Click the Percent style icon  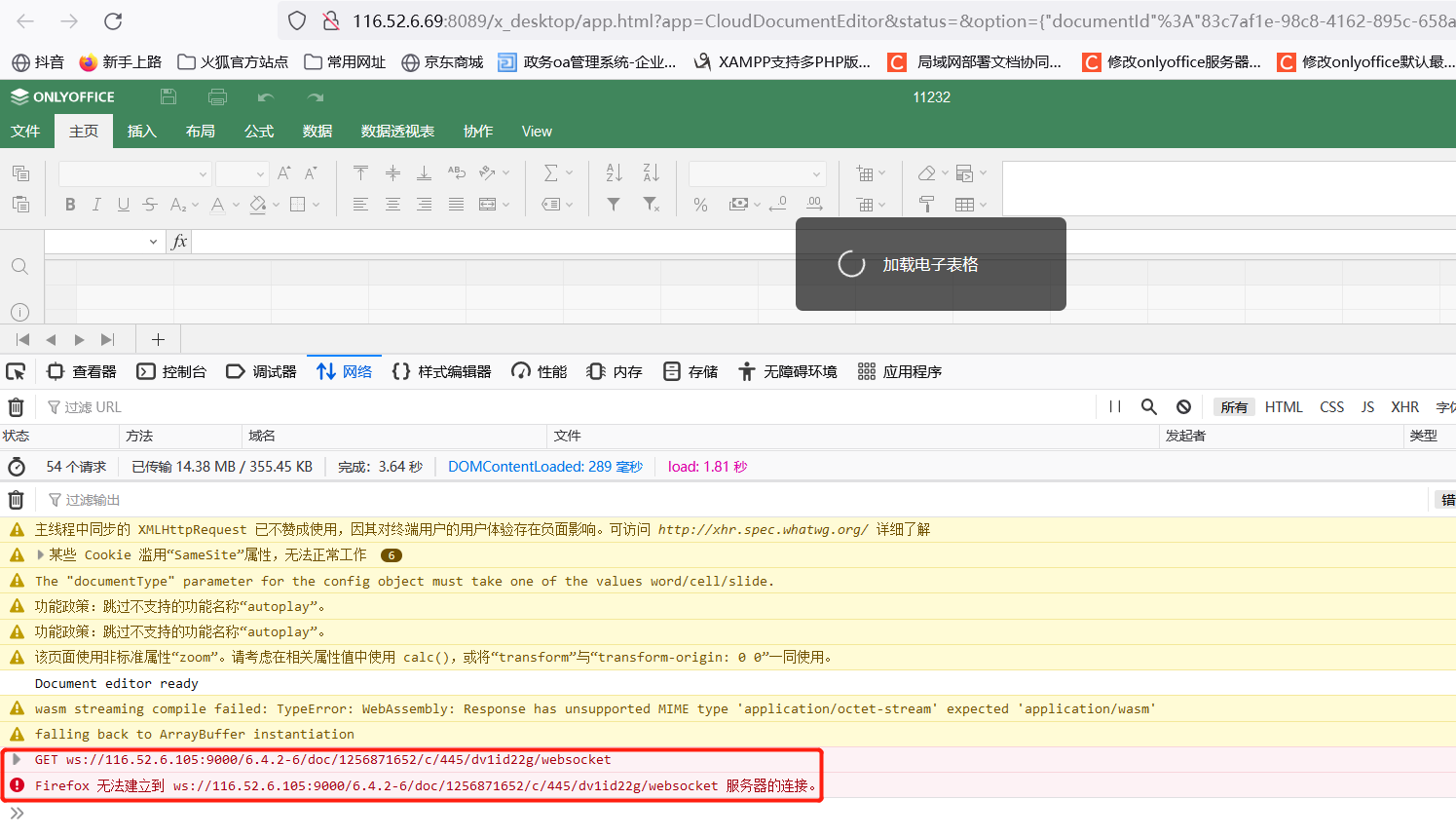pyautogui.click(x=700, y=205)
